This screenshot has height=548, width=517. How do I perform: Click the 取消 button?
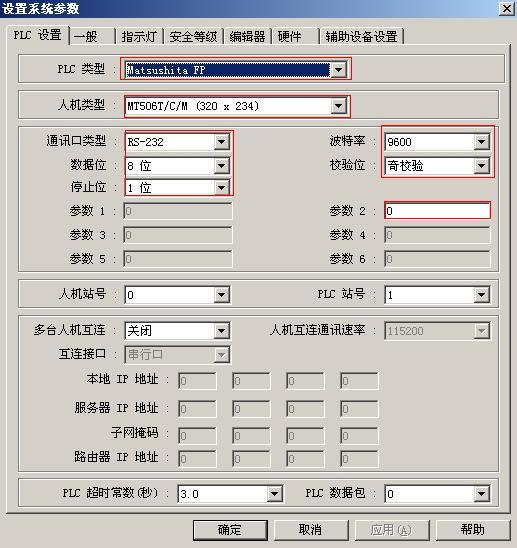click(x=310, y=530)
